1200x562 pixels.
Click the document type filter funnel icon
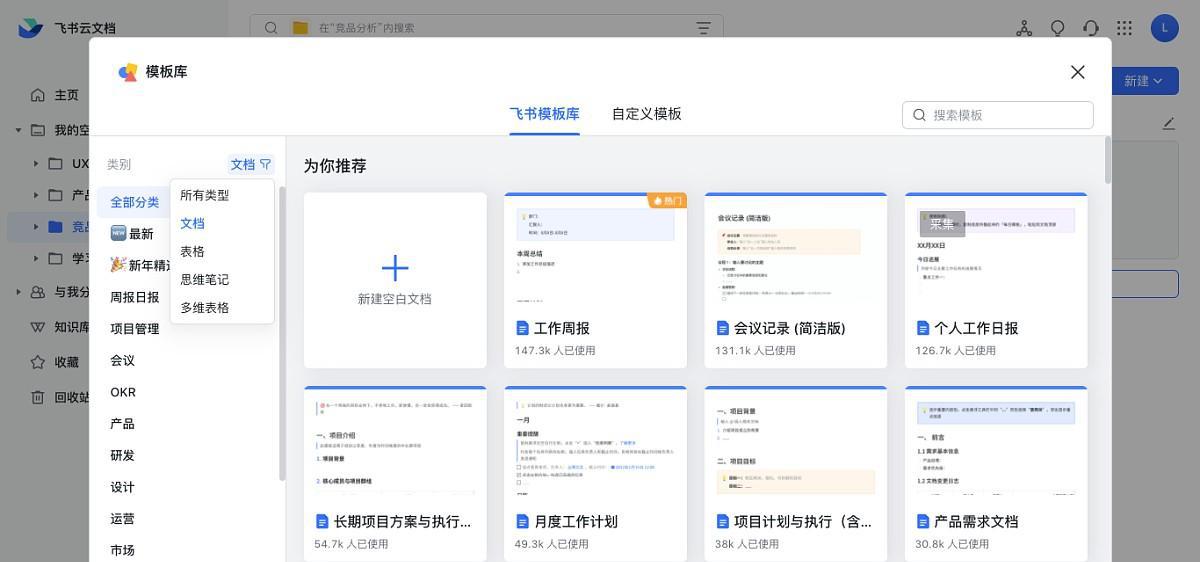coord(265,164)
